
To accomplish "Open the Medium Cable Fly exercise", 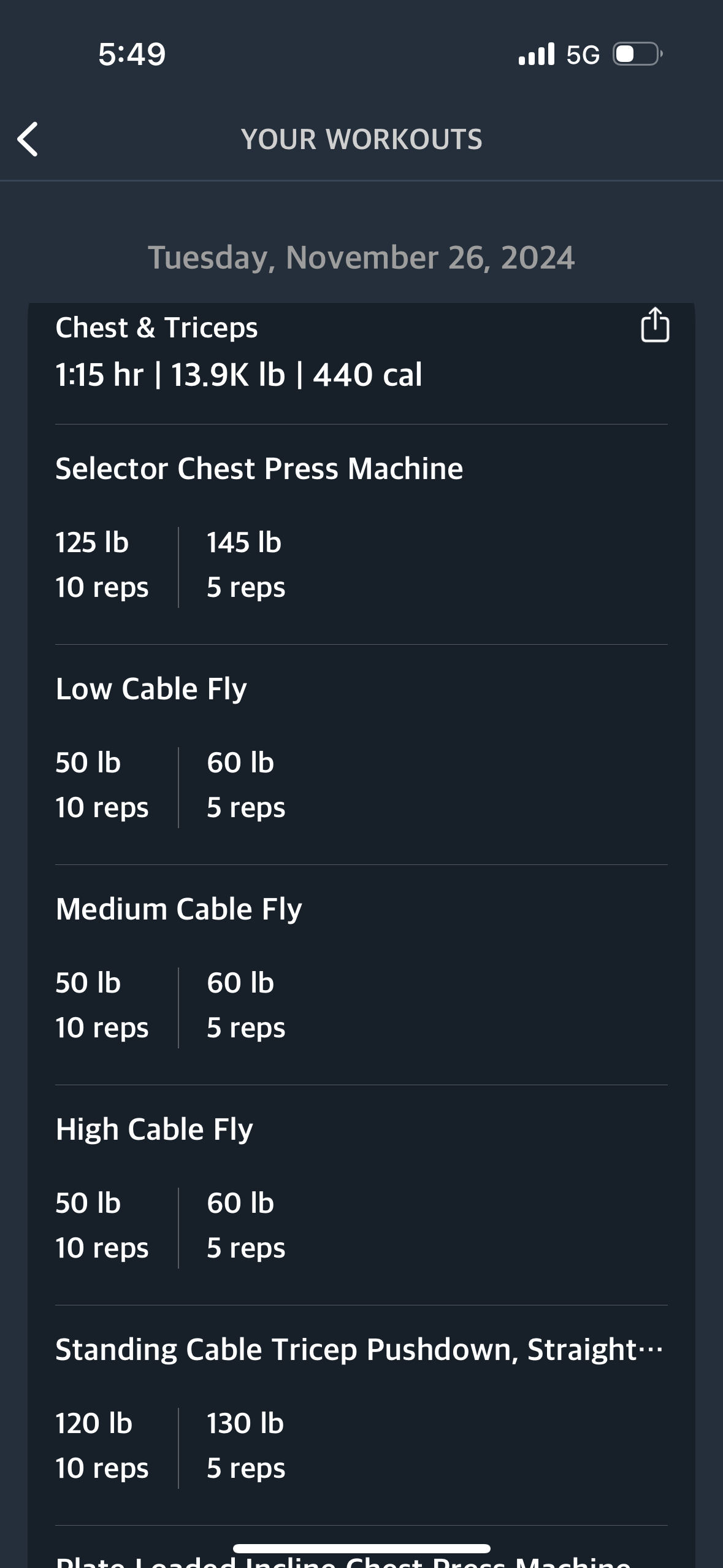I will coord(178,909).
